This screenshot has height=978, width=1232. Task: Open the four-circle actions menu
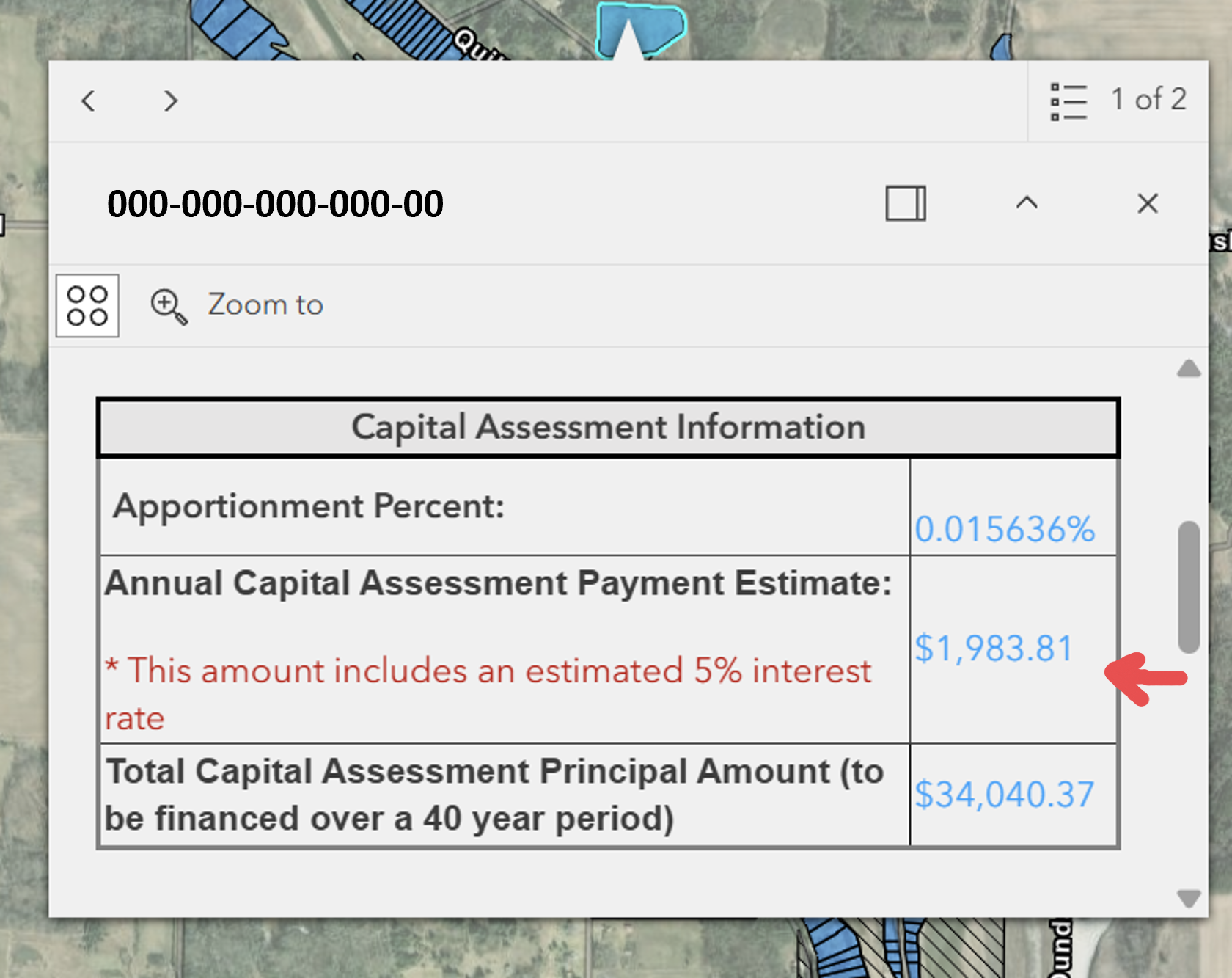87,306
